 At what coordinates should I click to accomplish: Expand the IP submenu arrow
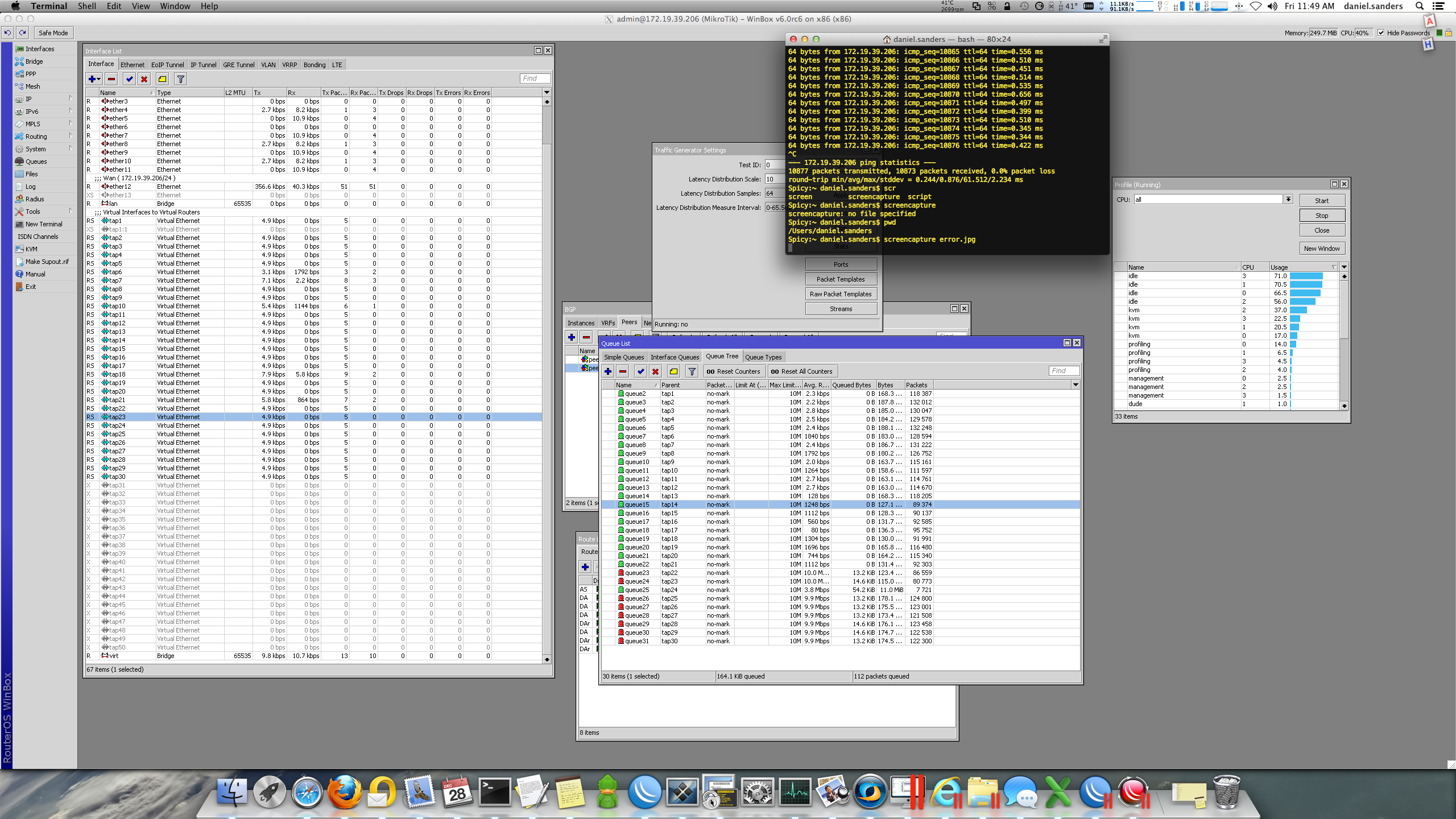tap(71, 98)
